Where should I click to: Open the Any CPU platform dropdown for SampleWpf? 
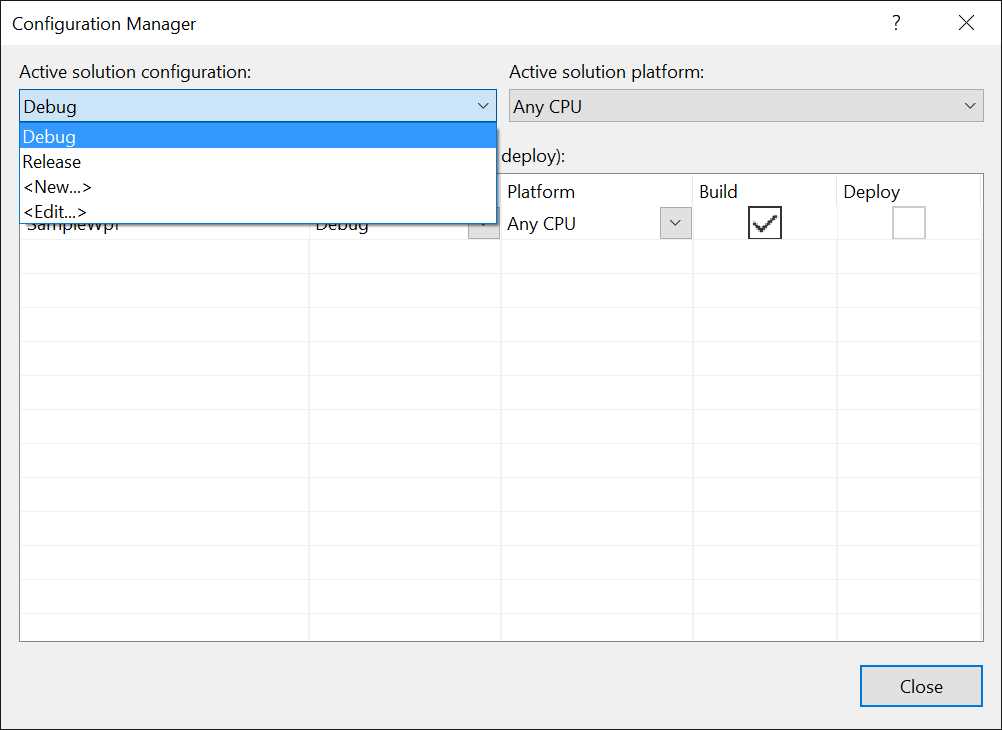676,223
